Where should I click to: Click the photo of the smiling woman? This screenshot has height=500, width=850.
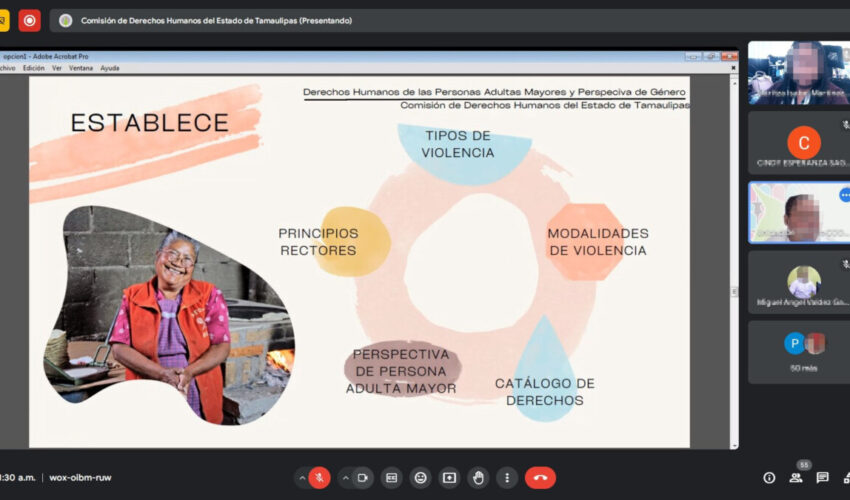pos(170,315)
